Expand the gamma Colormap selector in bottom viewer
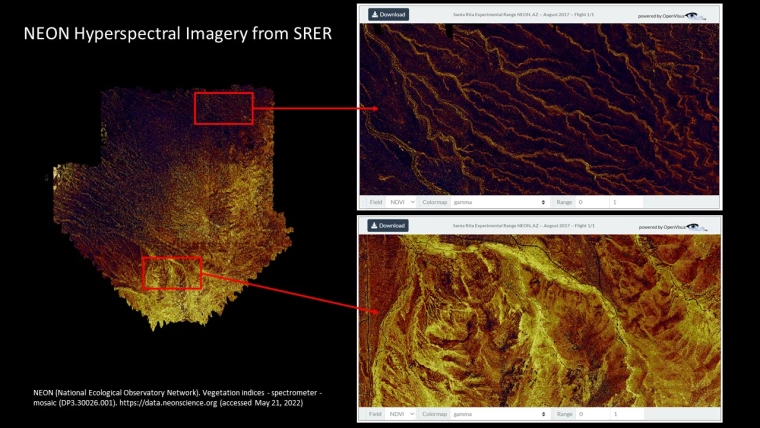Viewport: 760px width, 428px height. 499,413
